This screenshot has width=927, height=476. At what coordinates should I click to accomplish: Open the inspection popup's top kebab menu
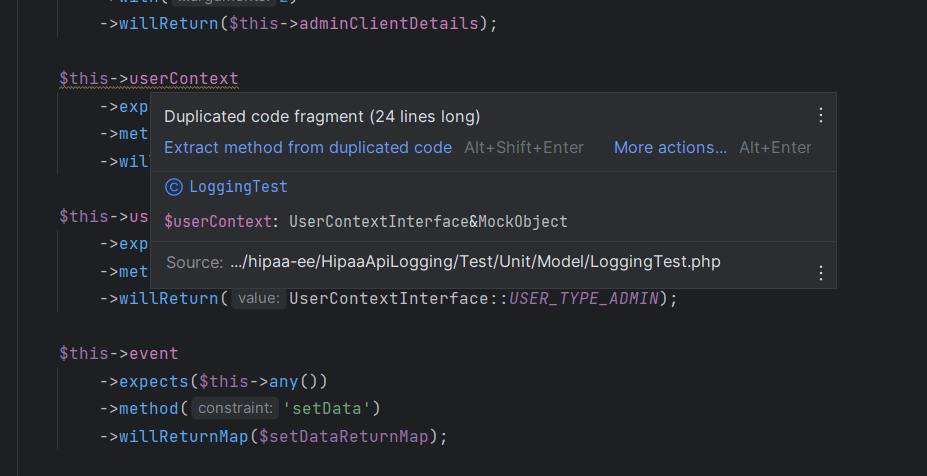[x=821, y=115]
